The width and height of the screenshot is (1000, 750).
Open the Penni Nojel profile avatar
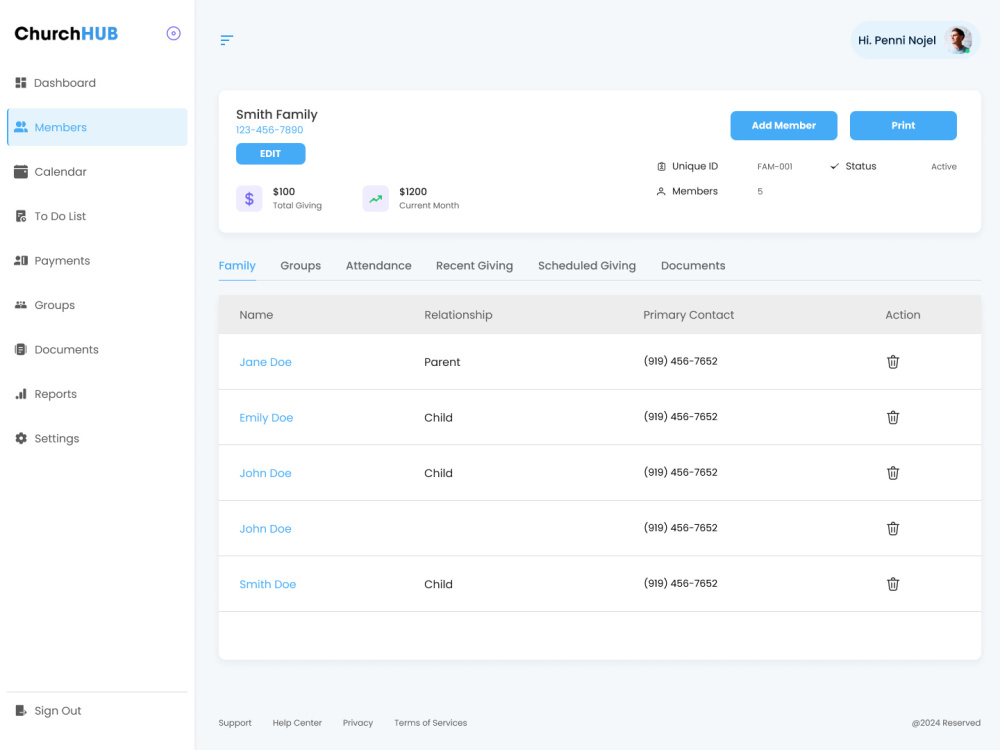click(958, 40)
